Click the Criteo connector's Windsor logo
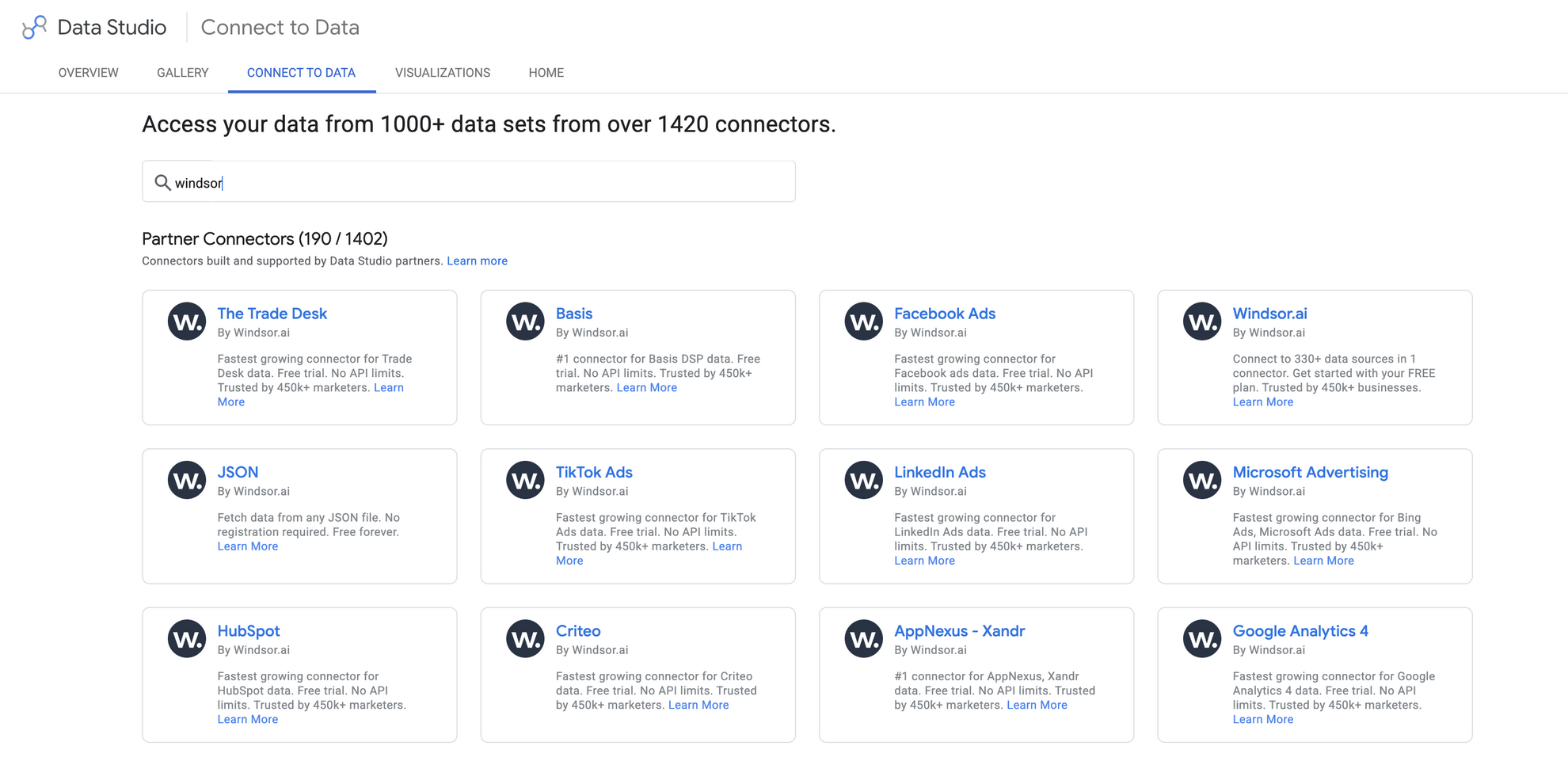Screen dimensions: 1568x761 [525, 639]
